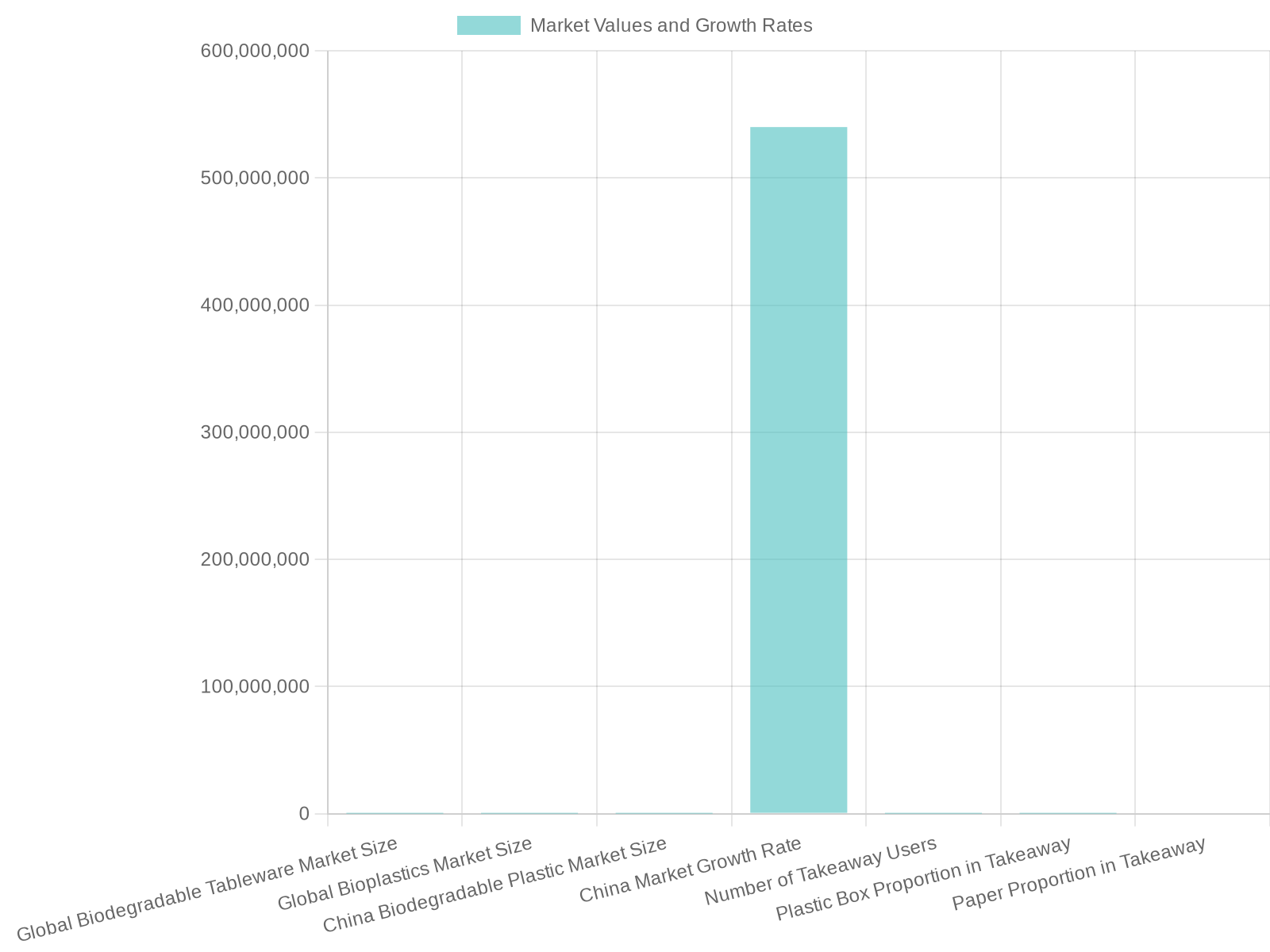The height and width of the screenshot is (952, 1270).
Task: Click the China Biodegradable Plastic Market Size label
Action: (495, 885)
